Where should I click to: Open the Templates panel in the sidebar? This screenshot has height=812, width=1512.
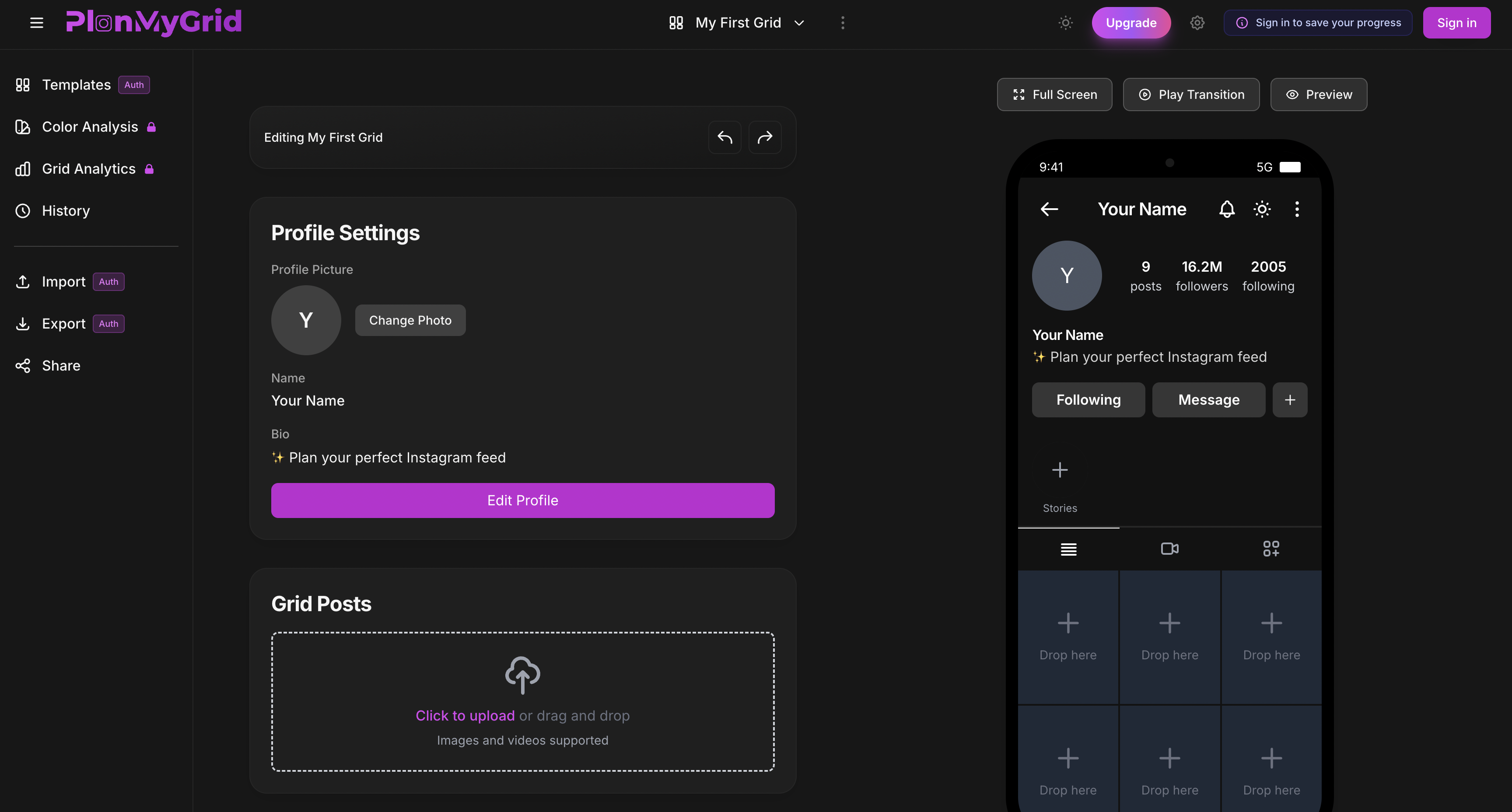(76, 84)
